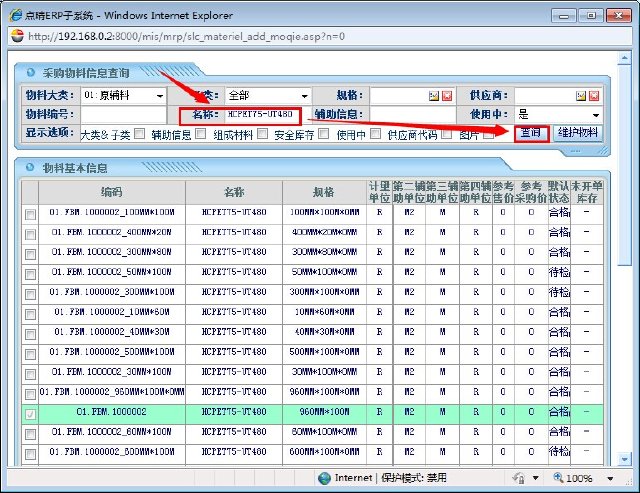Viewport: 640px width, 493px height.
Task: Click the Internet zone globe in status bar
Action: click(324, 478)
